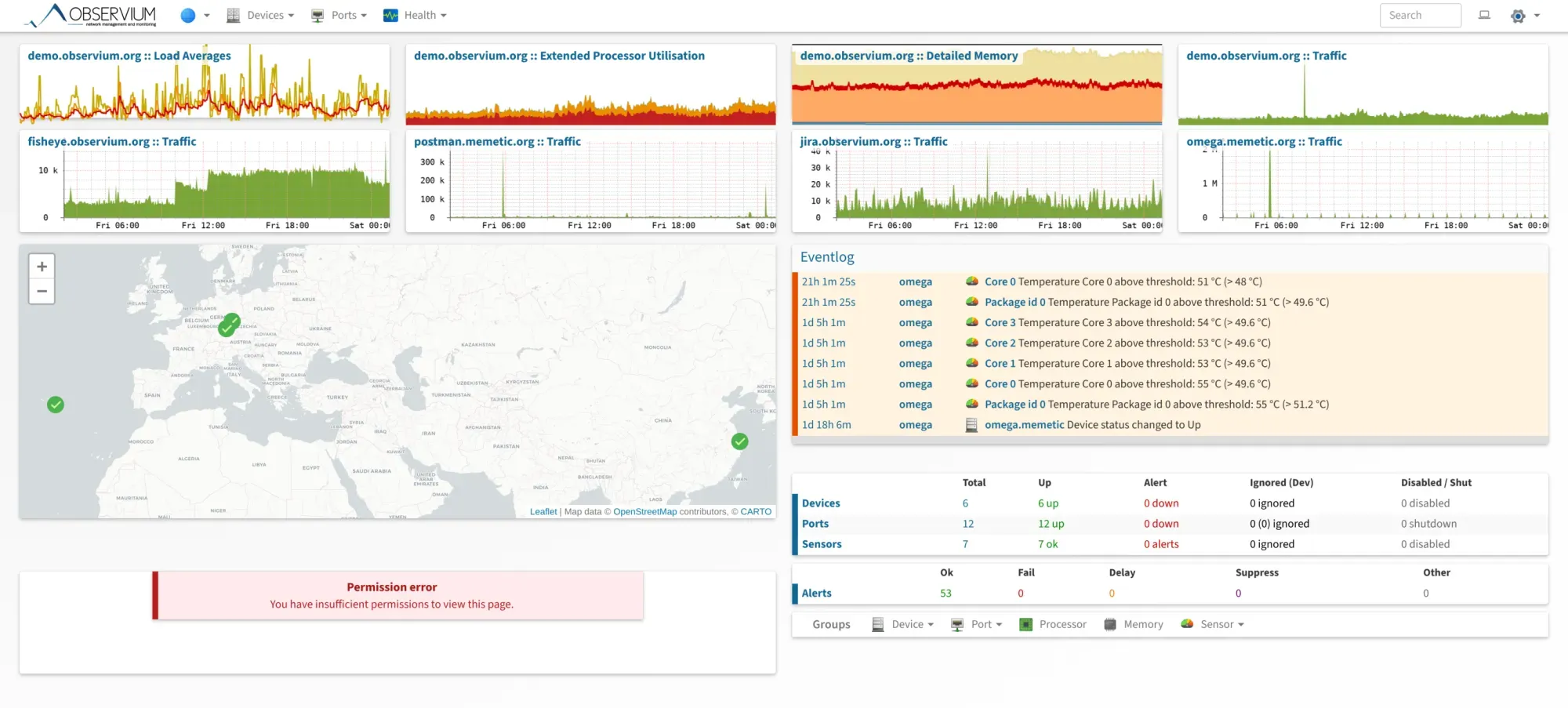Open the Core 3 sensor link
This screenshot has height=708, width=1568.
1000,322
